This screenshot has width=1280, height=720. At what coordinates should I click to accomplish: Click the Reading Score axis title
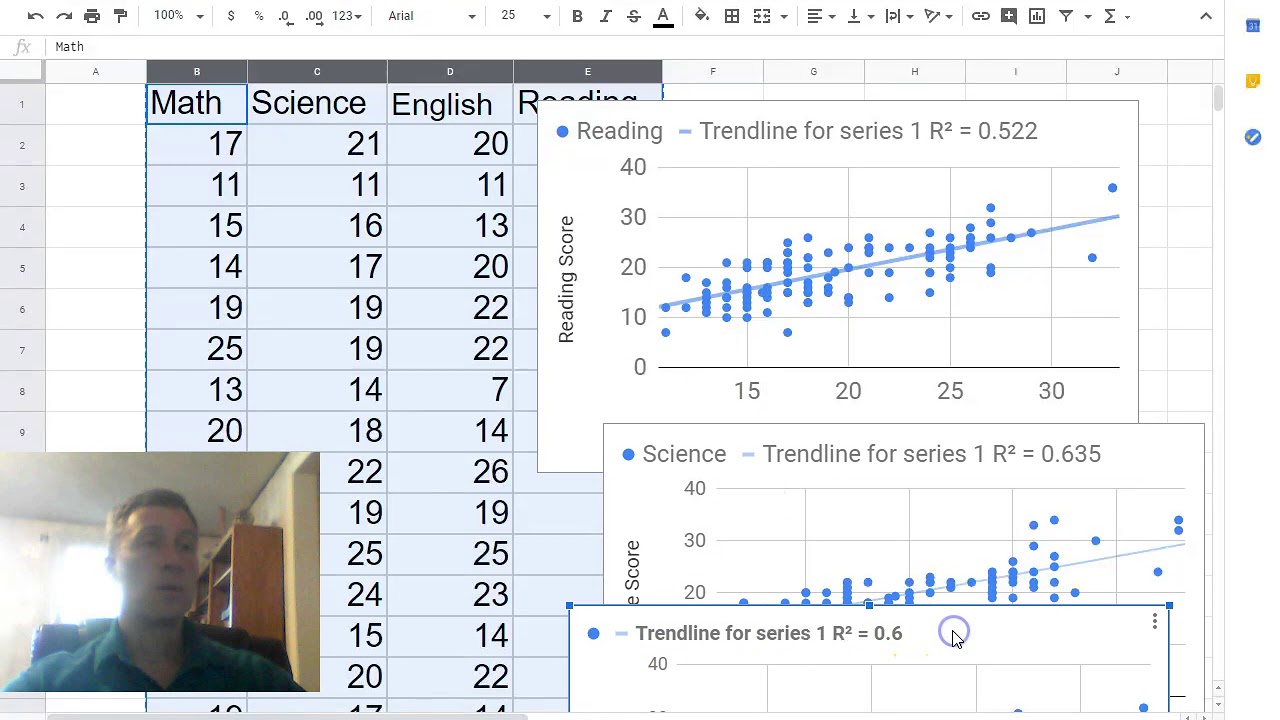567,280
